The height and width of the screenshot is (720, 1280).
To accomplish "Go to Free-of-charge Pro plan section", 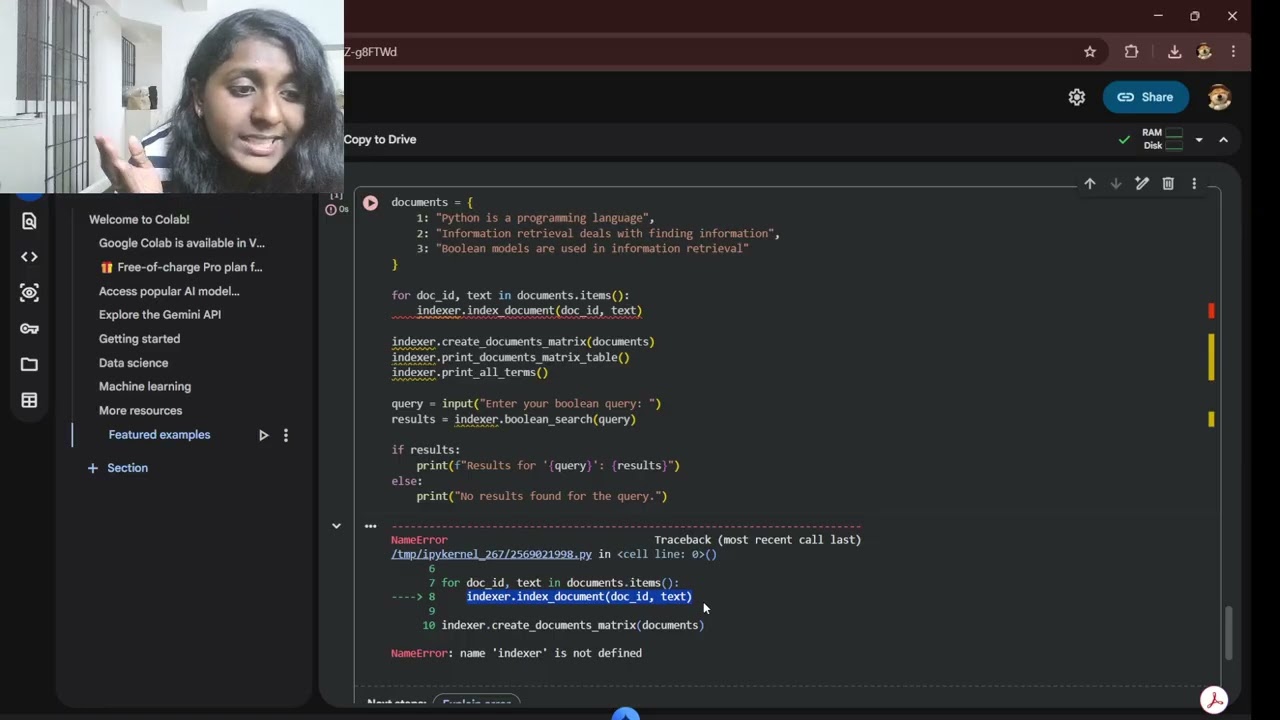I will point(181,267).
